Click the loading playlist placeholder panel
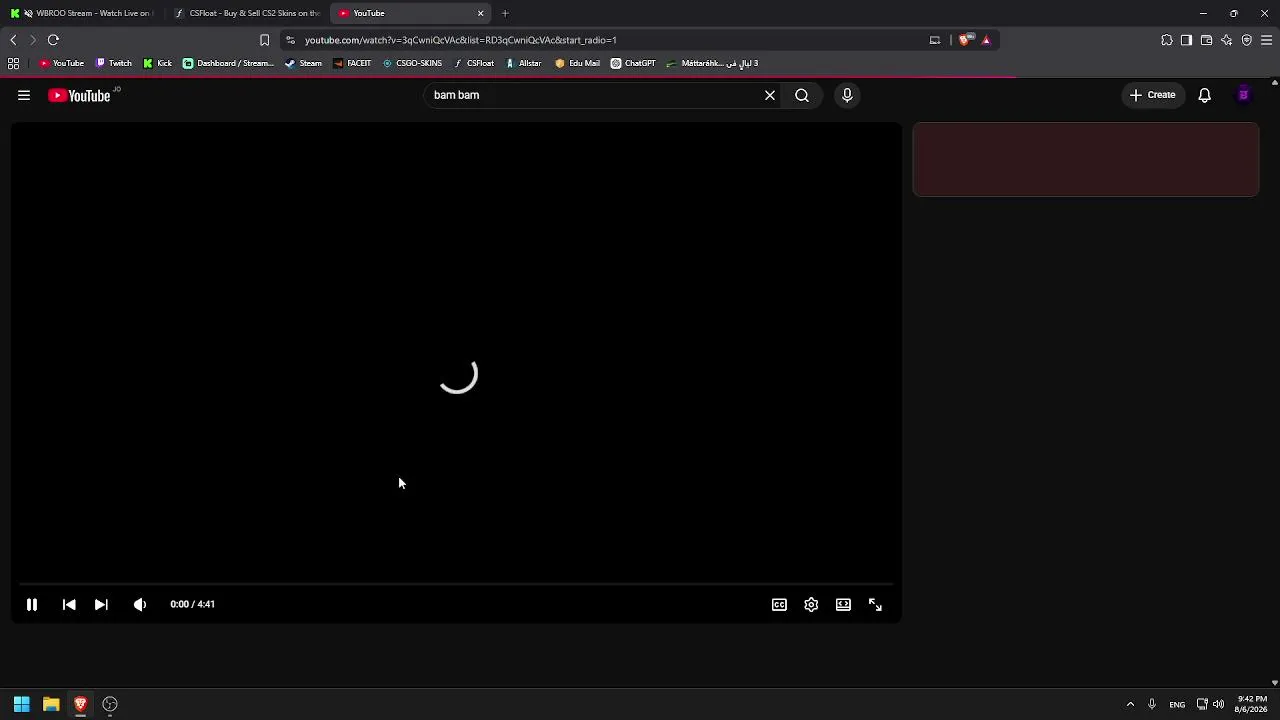1280x720 pixels. click(x=1085, y=160)
